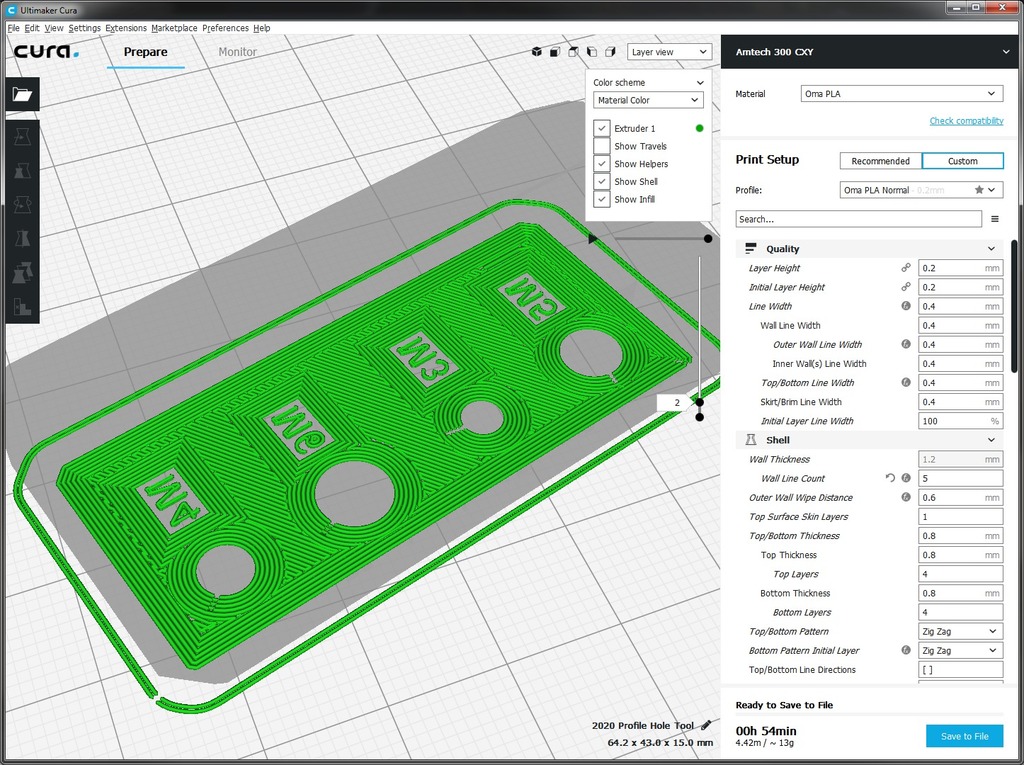
Task: Collapse the Quality settings section
Action: [991, 249]
